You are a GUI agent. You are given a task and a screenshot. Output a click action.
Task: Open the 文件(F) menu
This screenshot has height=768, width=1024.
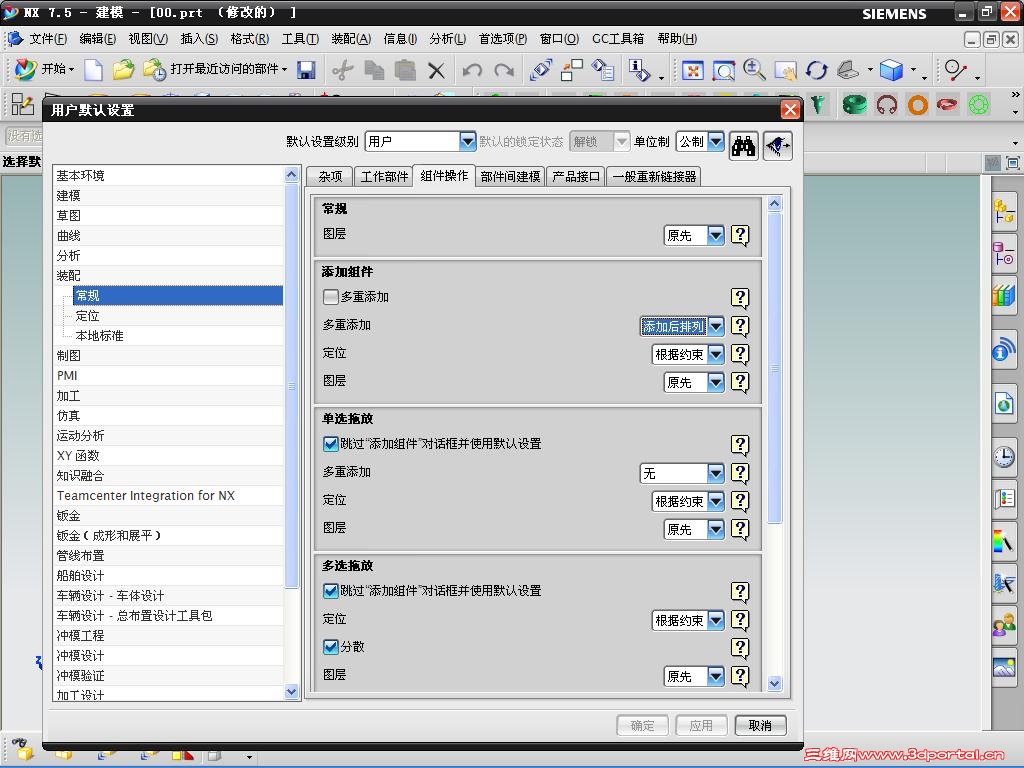(x=48, y=39)
